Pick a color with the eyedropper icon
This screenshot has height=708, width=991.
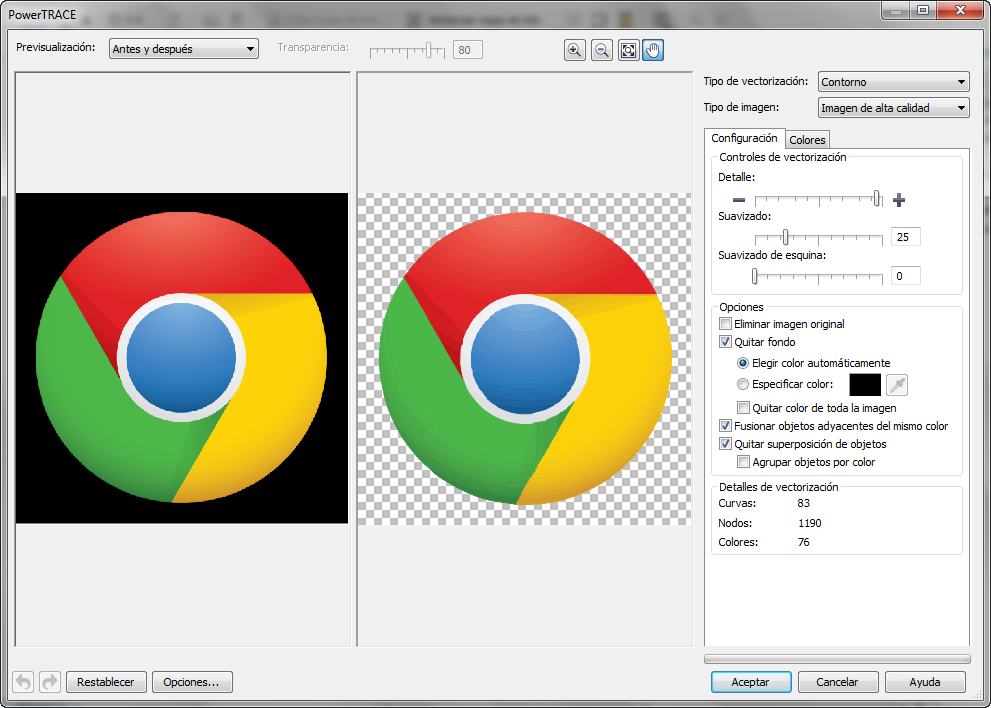(x=896, y=384)
